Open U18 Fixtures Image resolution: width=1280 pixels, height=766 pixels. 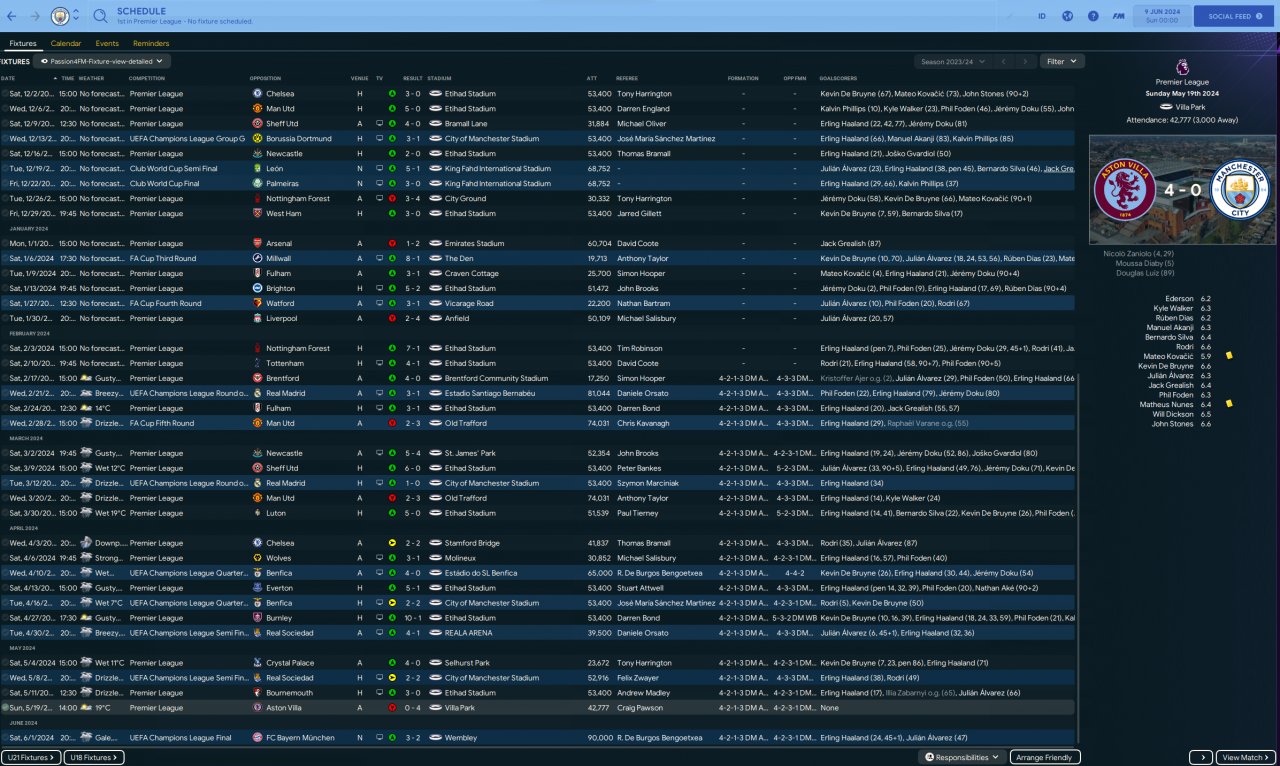95,757
